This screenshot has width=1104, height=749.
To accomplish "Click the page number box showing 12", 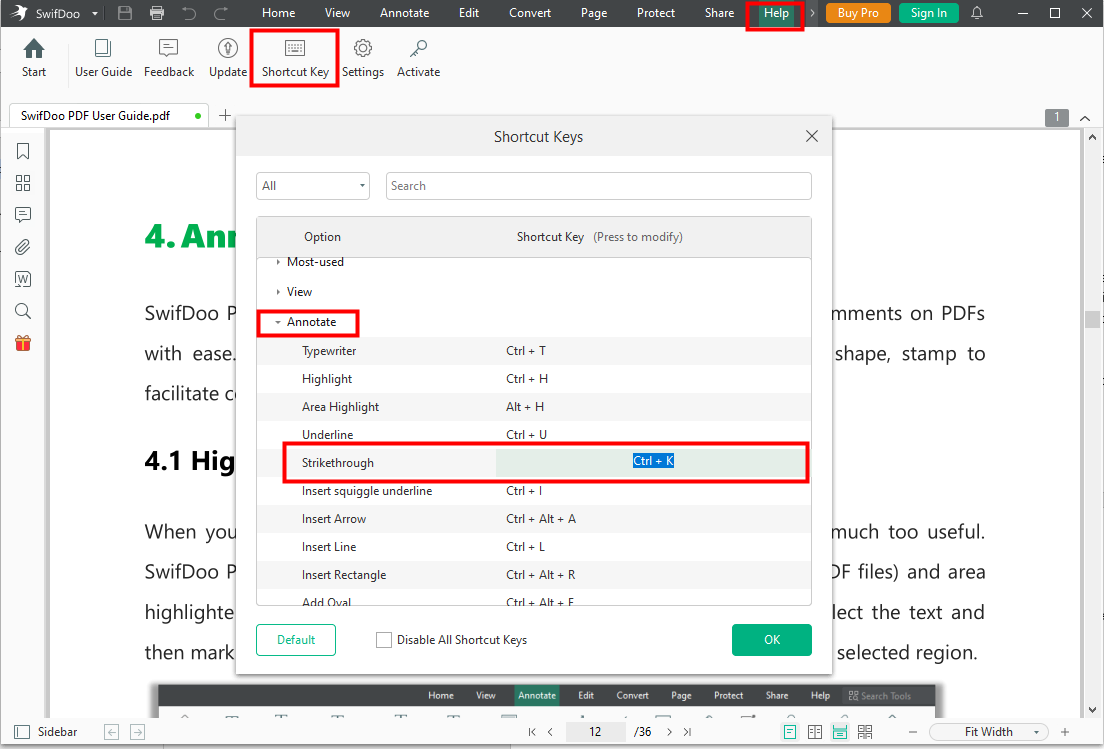I will [x=595, y=732].
